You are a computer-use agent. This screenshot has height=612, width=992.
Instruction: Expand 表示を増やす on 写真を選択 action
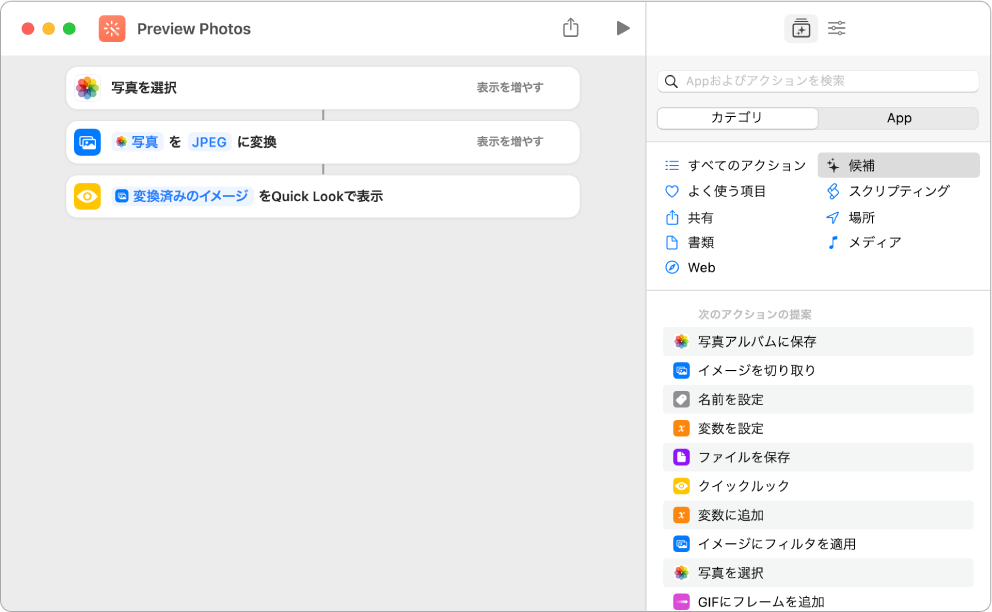510,87
